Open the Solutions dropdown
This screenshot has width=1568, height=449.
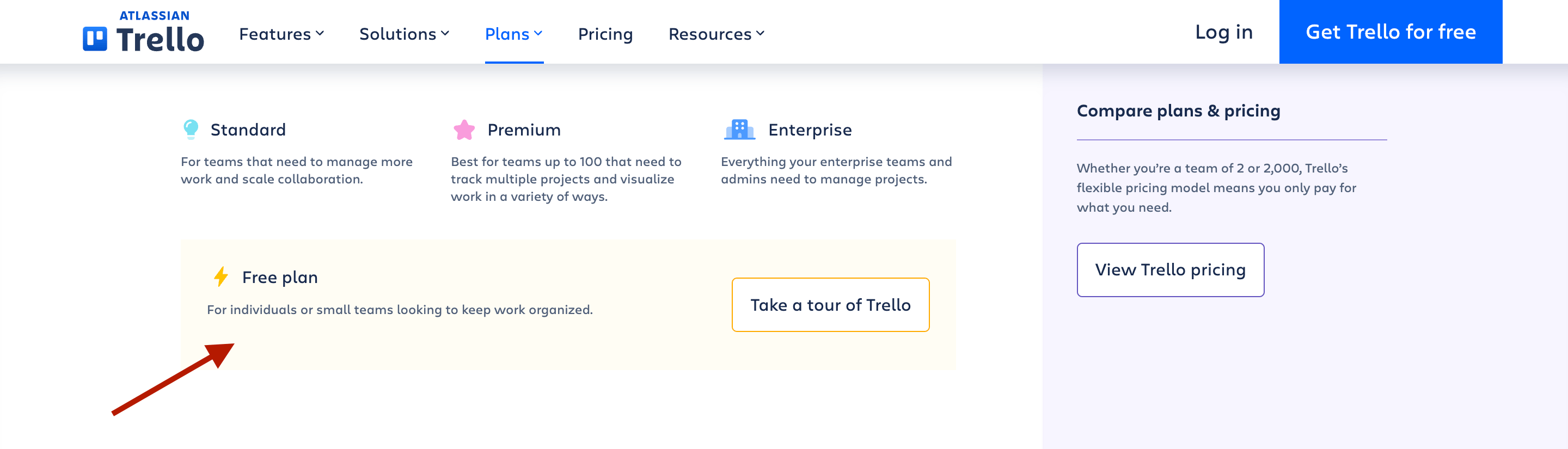pos(403,33)
